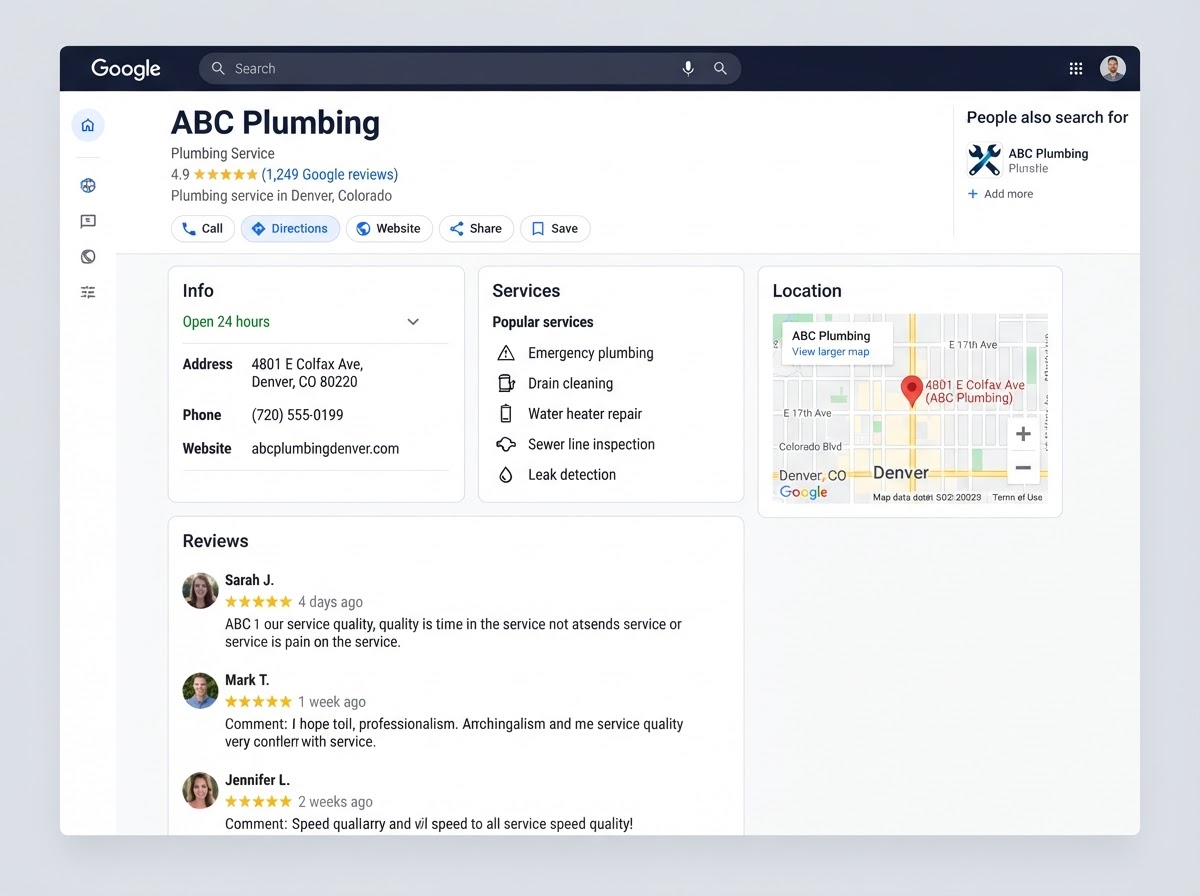Zoom out the map with minus button

tap(1023, 468)
